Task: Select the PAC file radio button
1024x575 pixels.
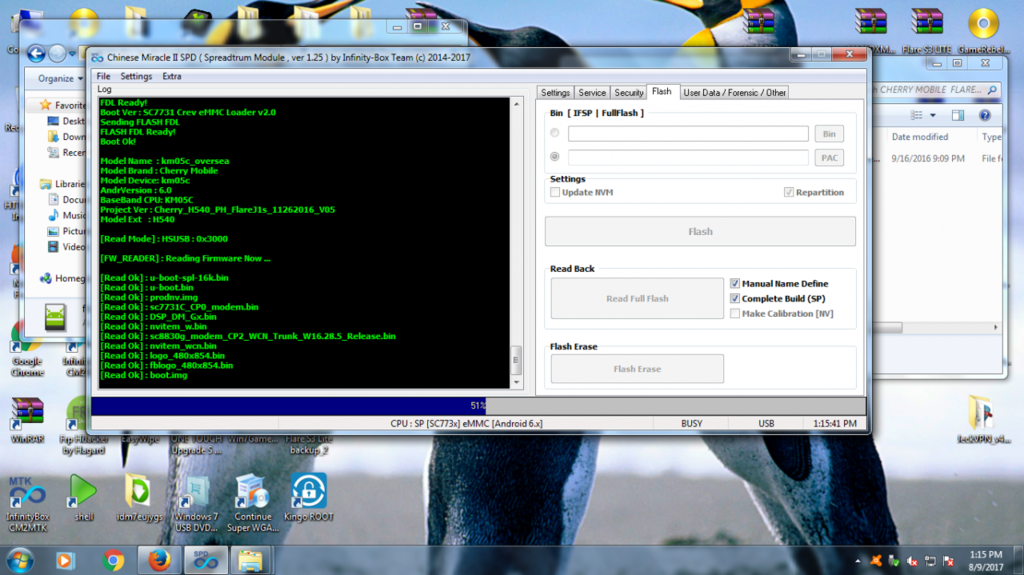Action: 555,157
